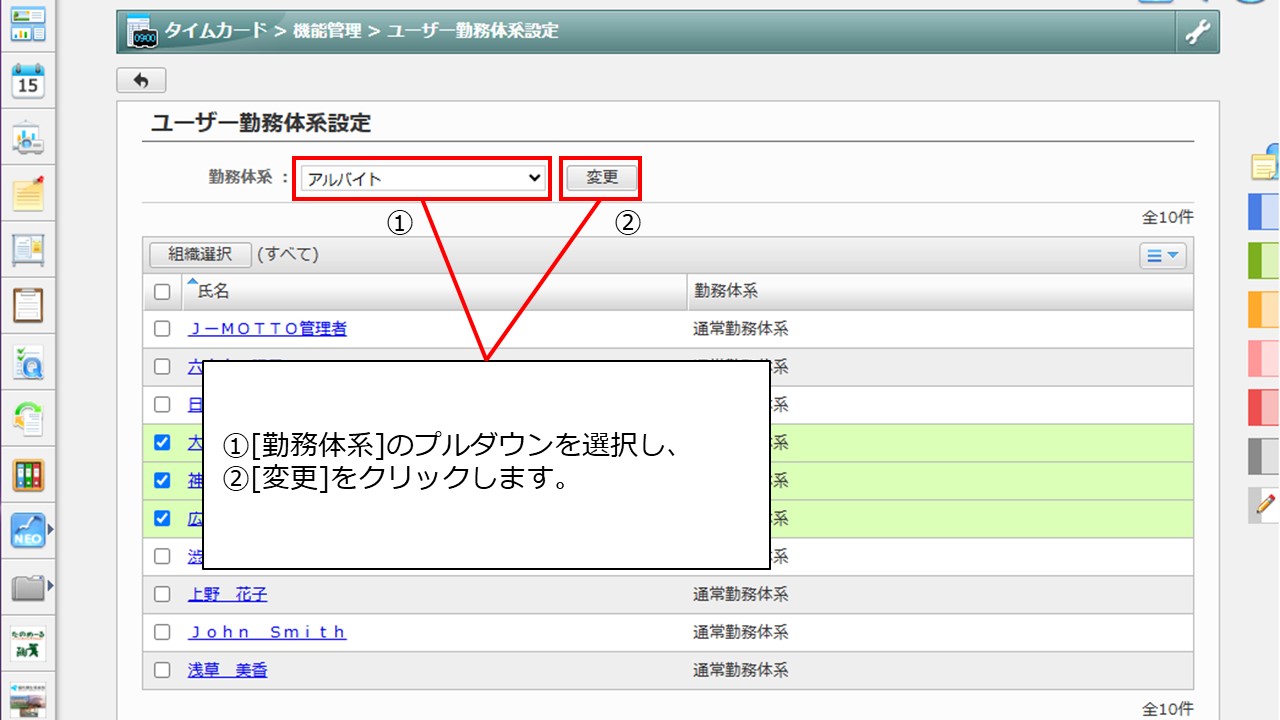Click the 全10件 count below the table
This screenshot has height=720, width=1280.
(1168, 709)
